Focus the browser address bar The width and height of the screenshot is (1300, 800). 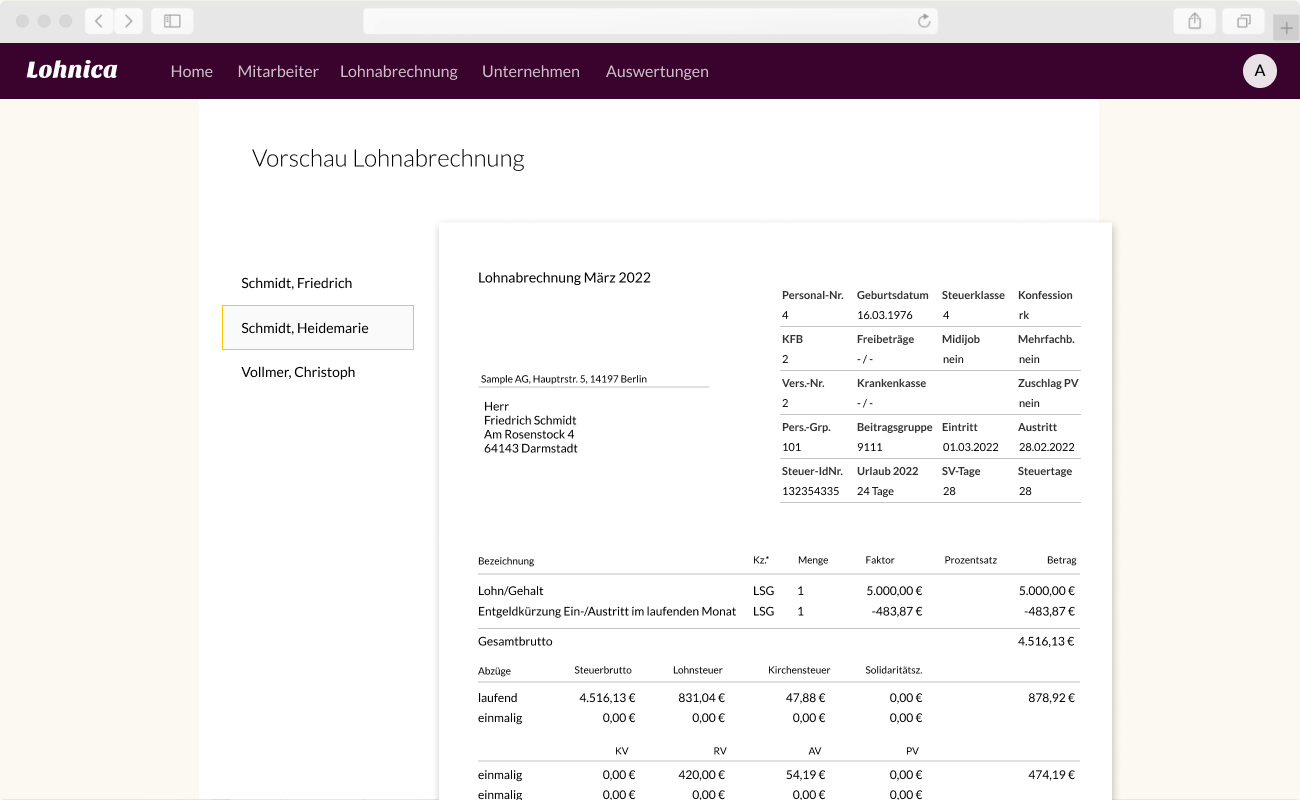(650, 21)
